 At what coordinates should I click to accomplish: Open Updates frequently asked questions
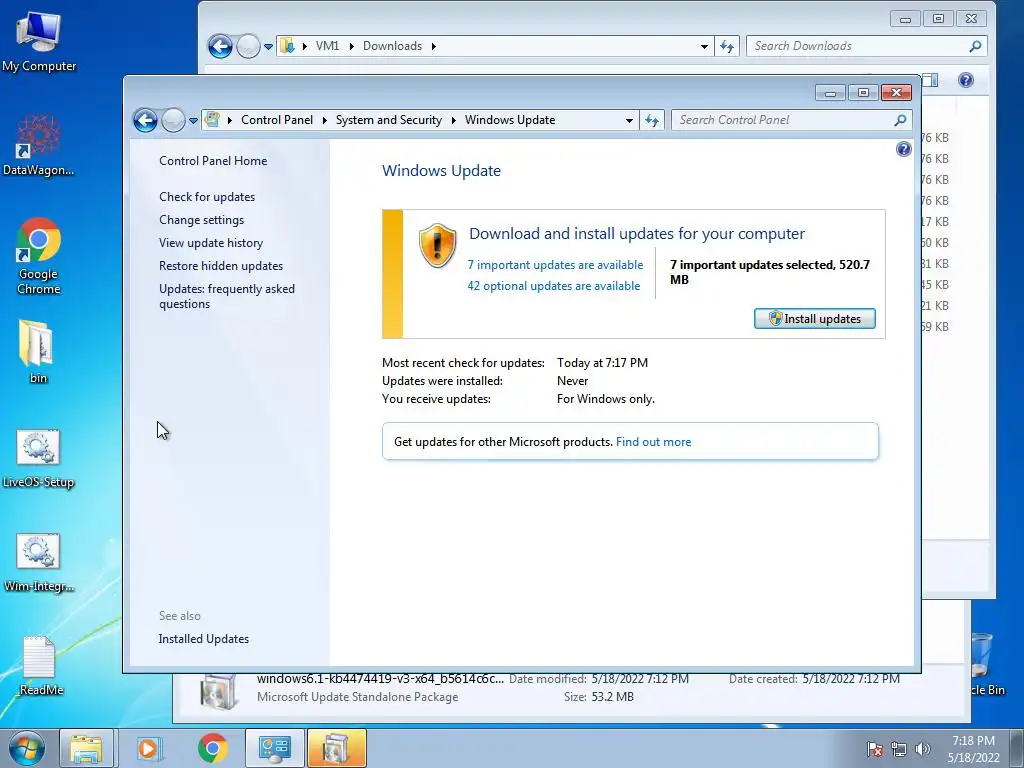click(x=227, y=296)
